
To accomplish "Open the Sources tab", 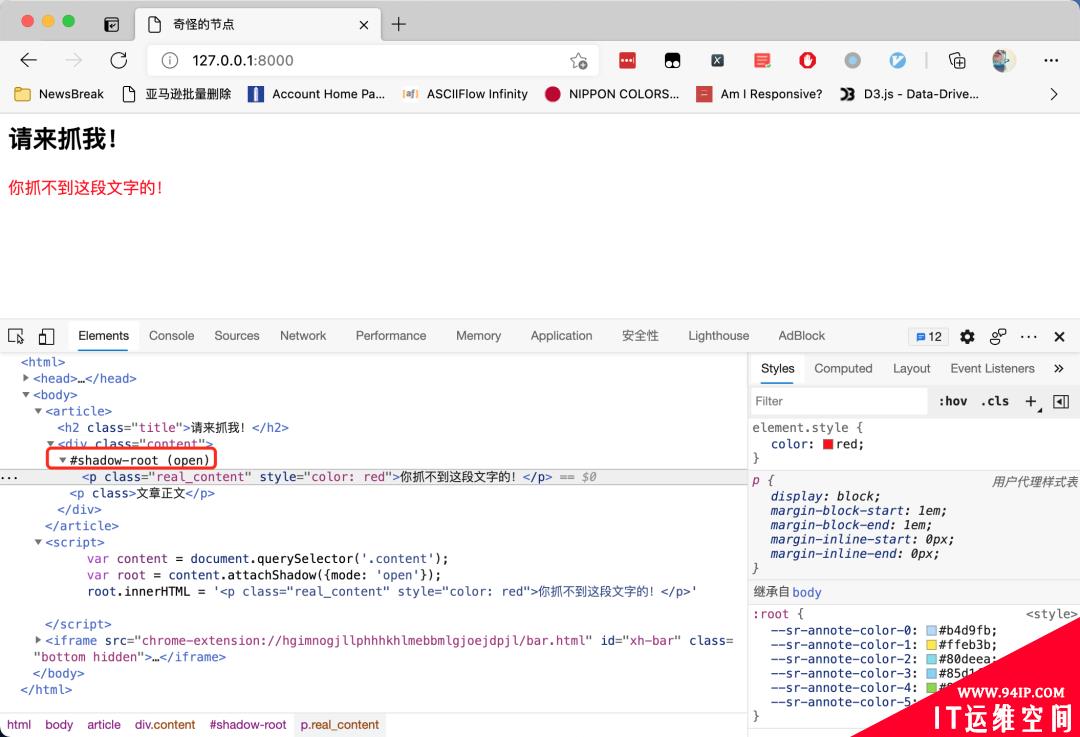I will tap(237, 336).
